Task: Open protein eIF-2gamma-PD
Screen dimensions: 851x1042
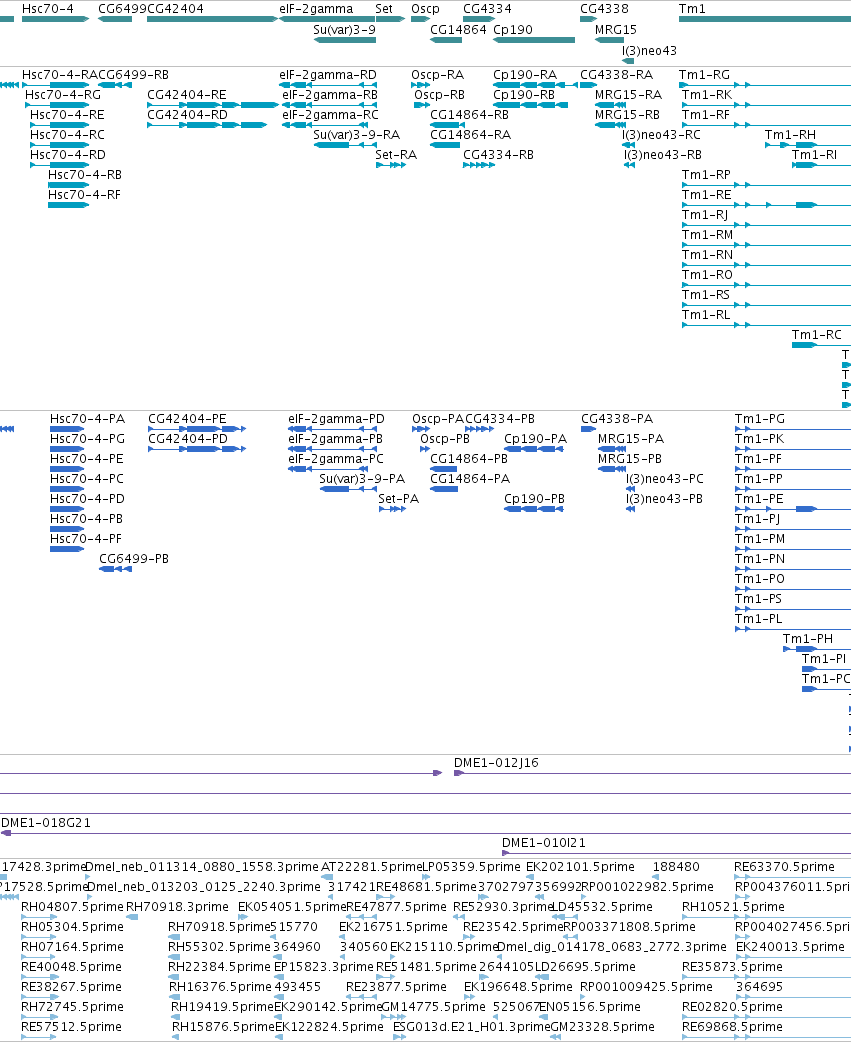Action: click(x=336, y=419)
